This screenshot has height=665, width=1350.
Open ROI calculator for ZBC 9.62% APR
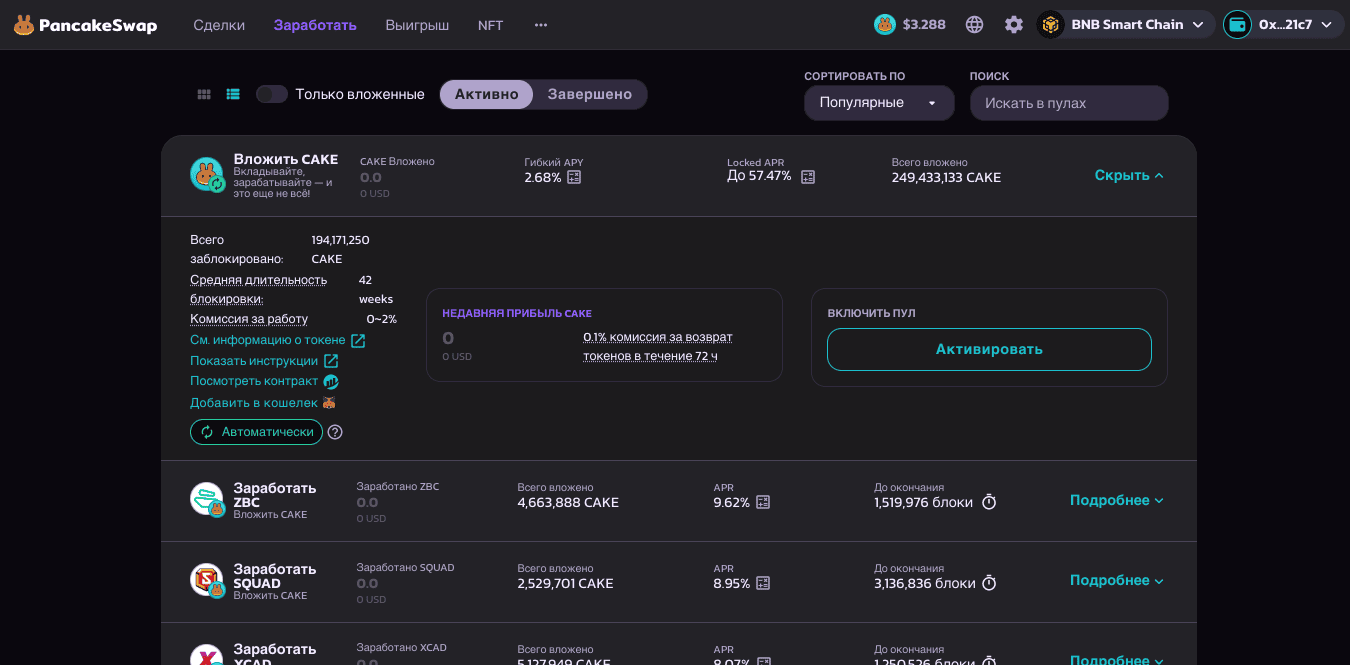coord(763,502)
